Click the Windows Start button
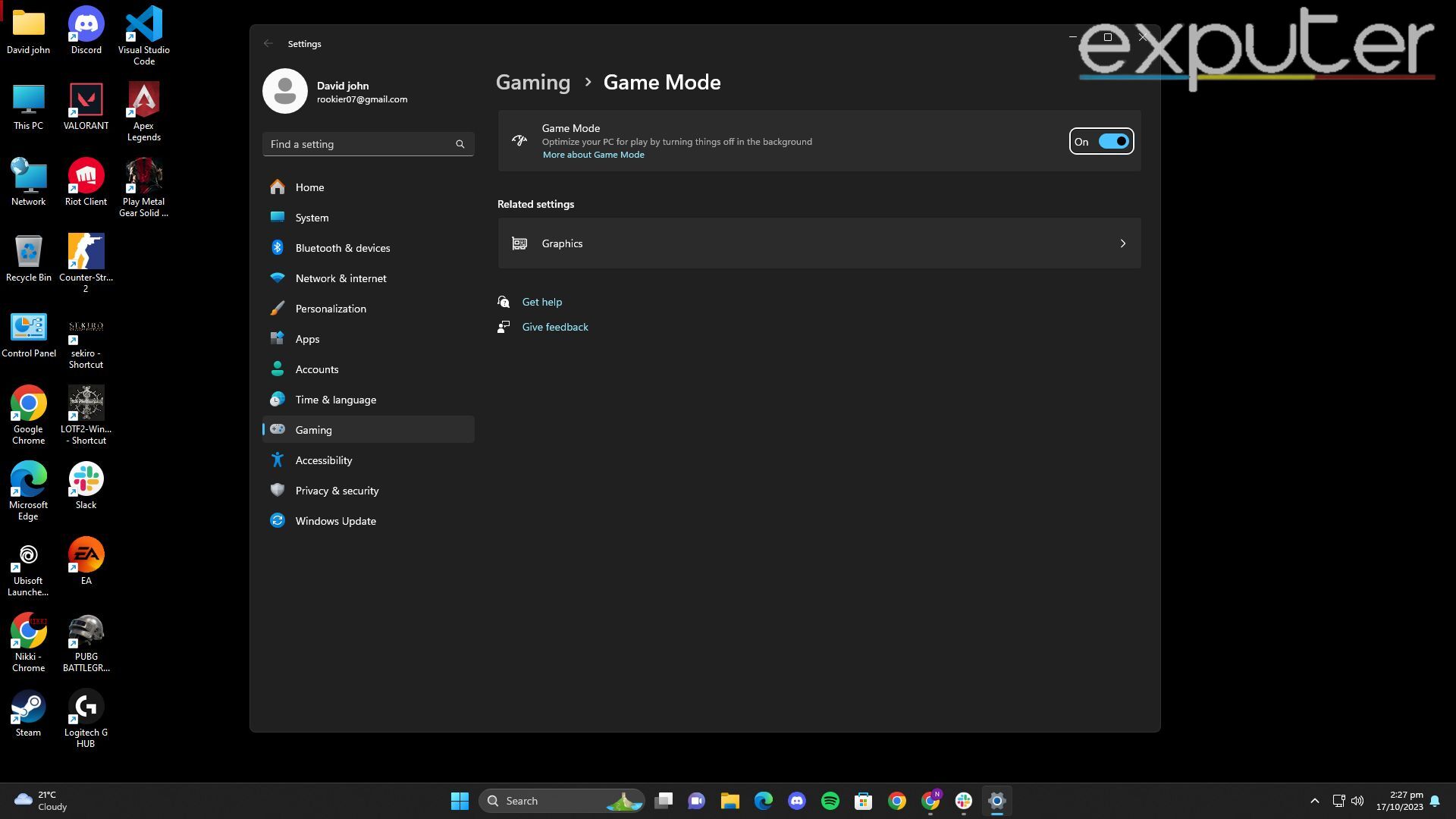Screen dimensions: 1456x819 tap(460, 801)
